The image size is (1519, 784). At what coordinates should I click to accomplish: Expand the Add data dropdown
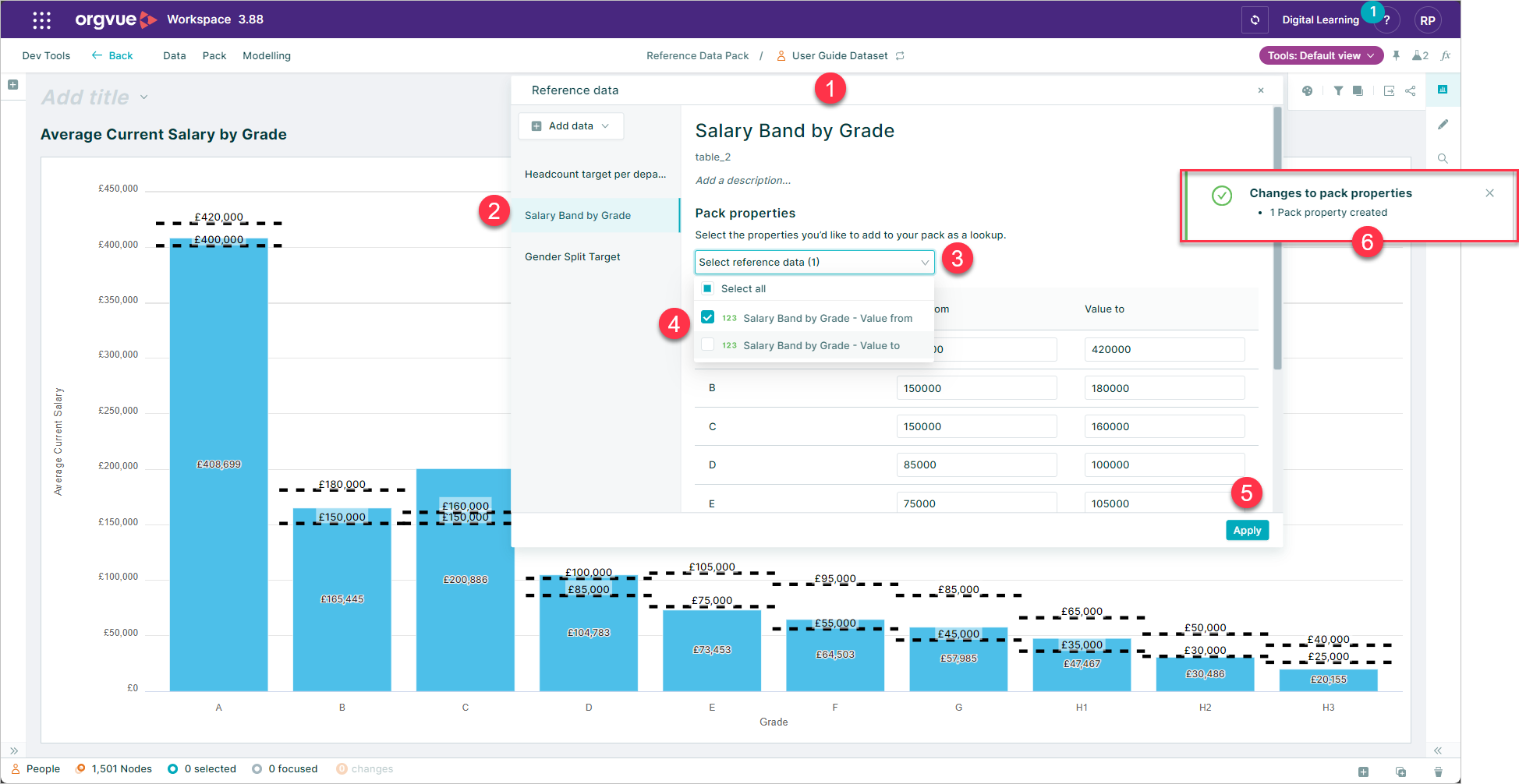pyautogui.click(x=571, y=125)
